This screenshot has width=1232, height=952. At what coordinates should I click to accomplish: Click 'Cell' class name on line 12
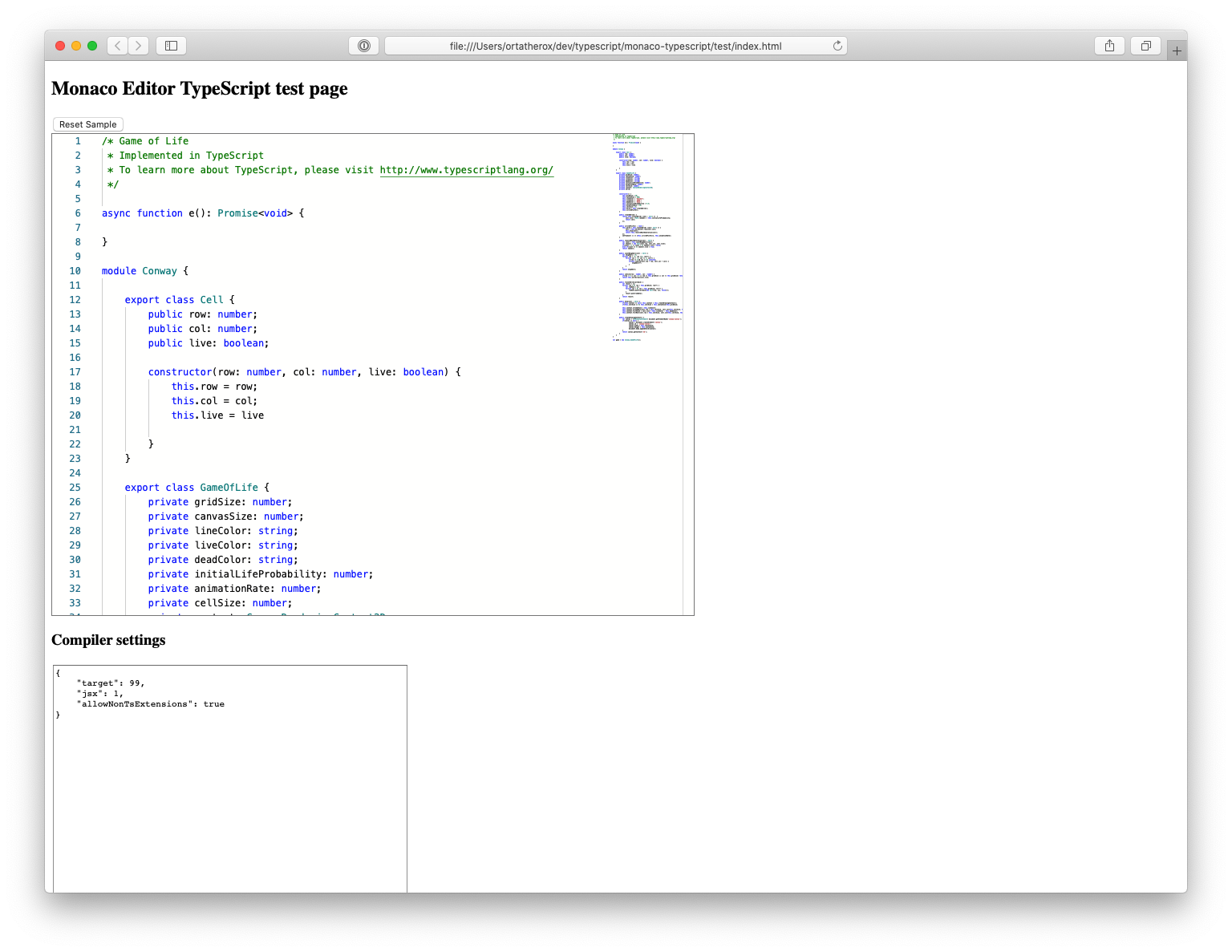pyautogui.click(x=212, y=300)
